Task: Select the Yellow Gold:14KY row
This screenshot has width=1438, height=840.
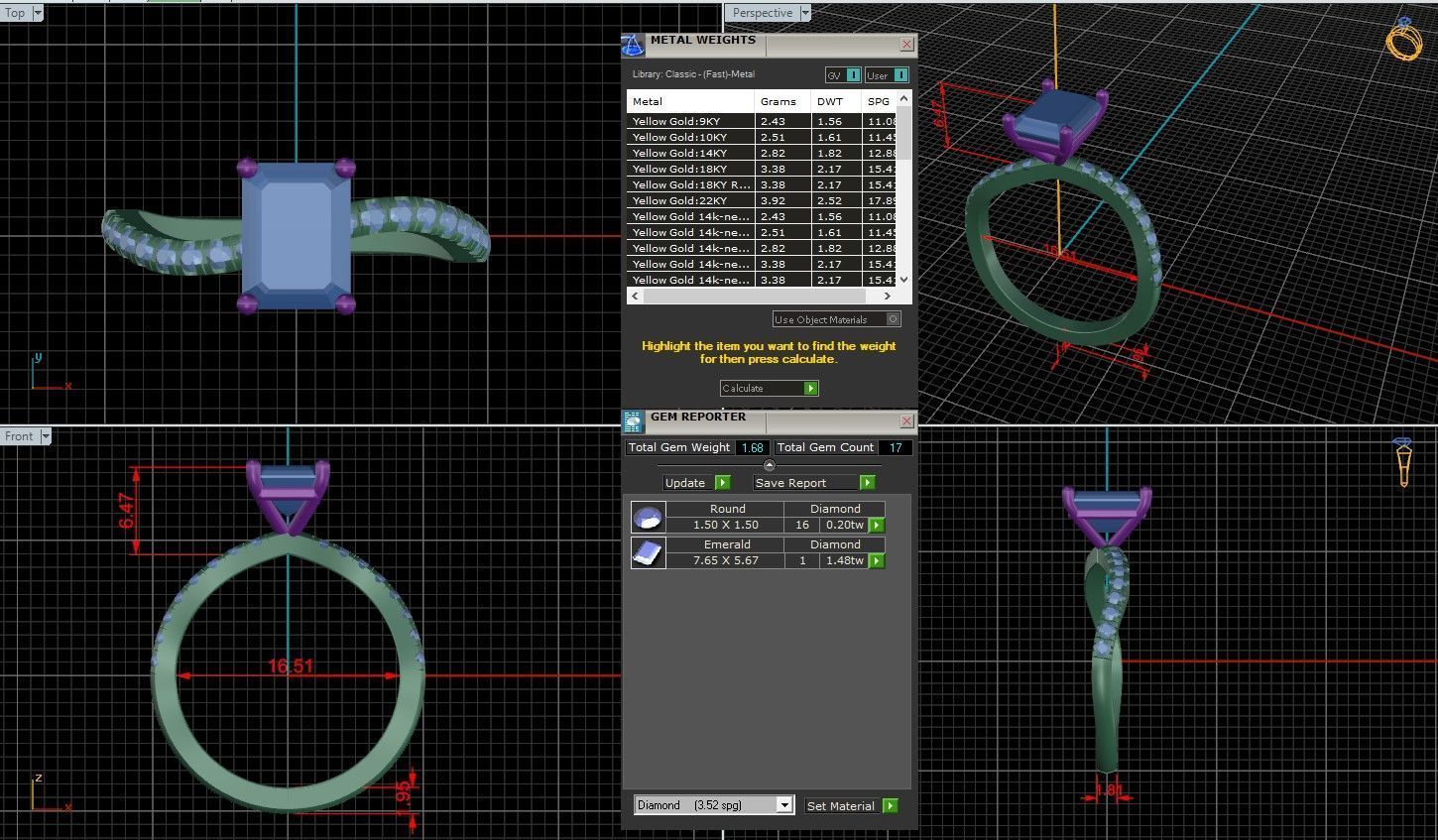Action: coord(762,153)
